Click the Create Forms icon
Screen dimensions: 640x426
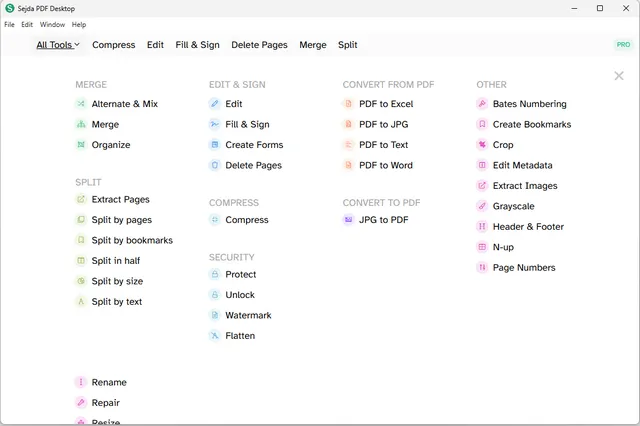(215, 144)
